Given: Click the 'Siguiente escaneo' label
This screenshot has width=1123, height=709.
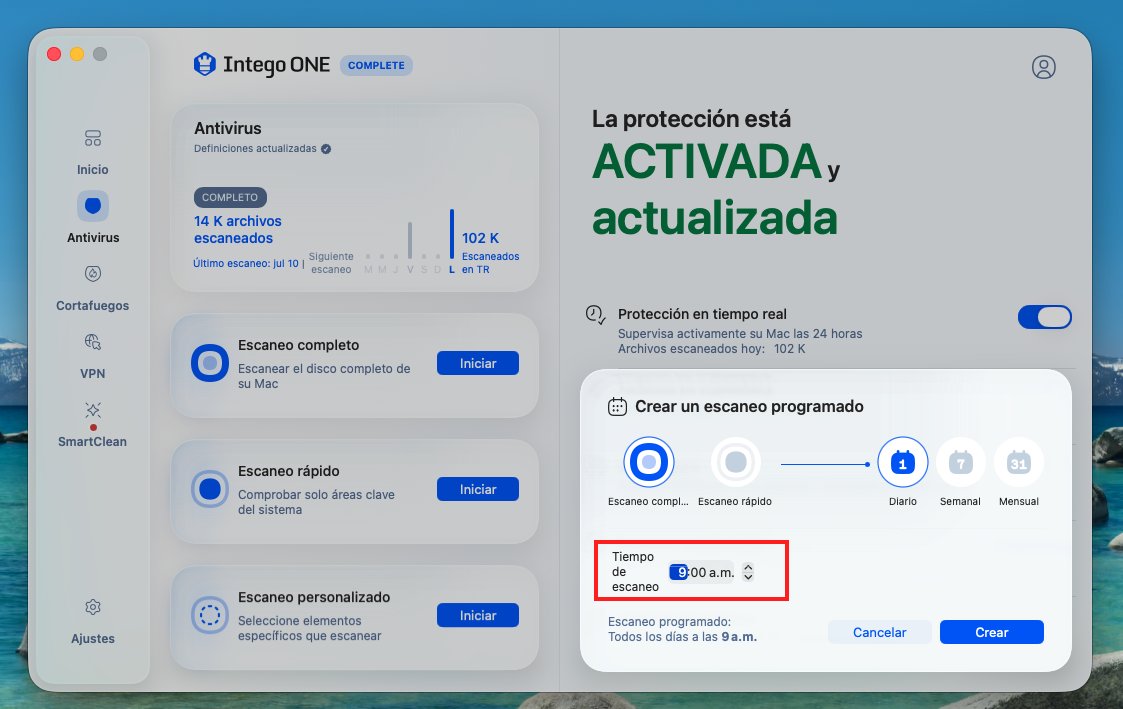Looking at the screenshot, I should (331, 263).
